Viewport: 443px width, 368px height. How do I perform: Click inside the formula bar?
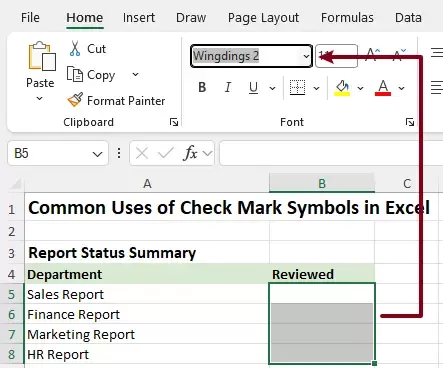click(x=331, y=153)
